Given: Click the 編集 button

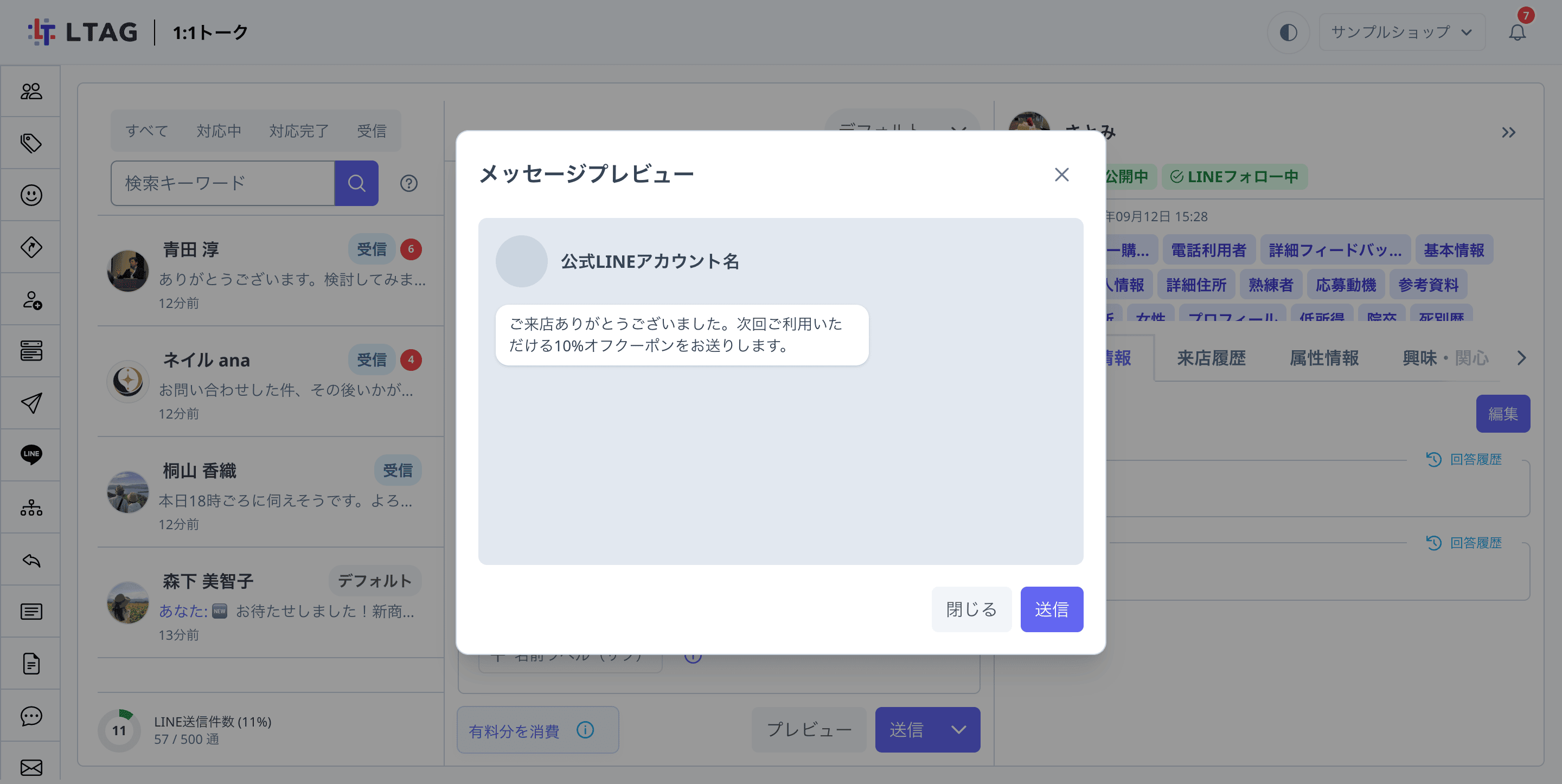Looking at the screenshot, I should (1502, 414).
